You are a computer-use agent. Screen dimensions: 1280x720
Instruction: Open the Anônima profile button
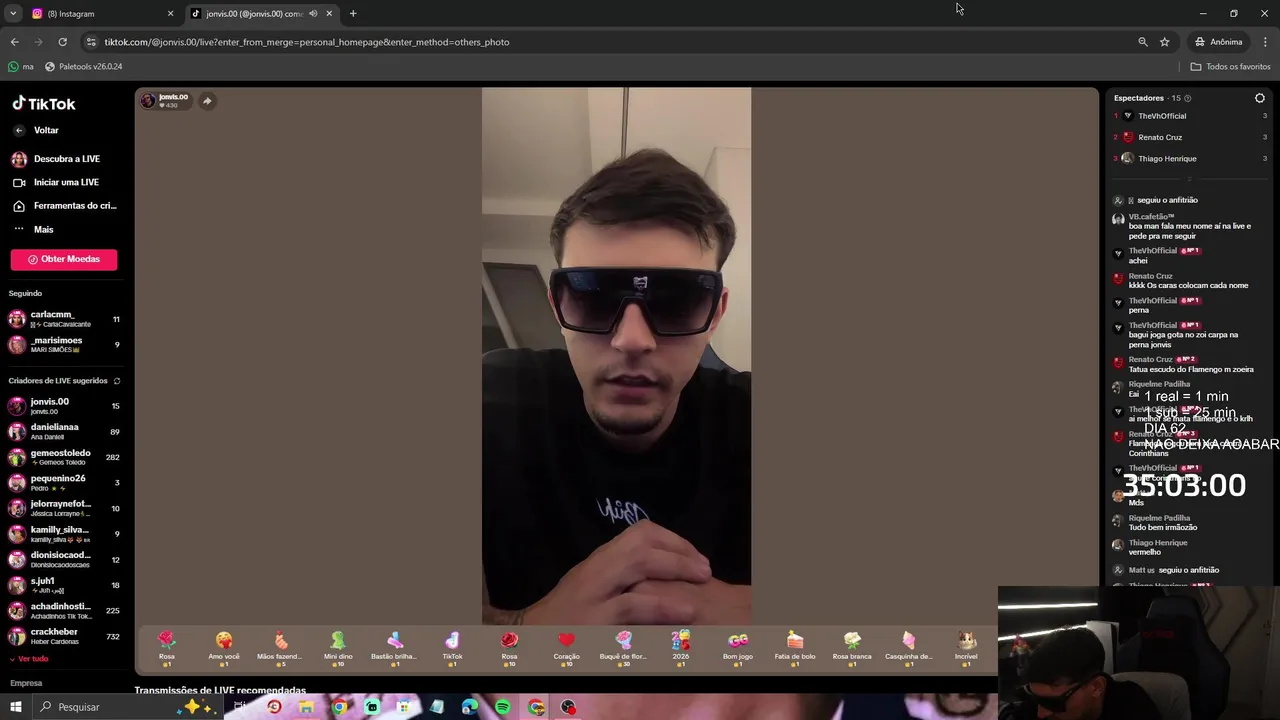pyautogui.click(x=1218, y=42)
